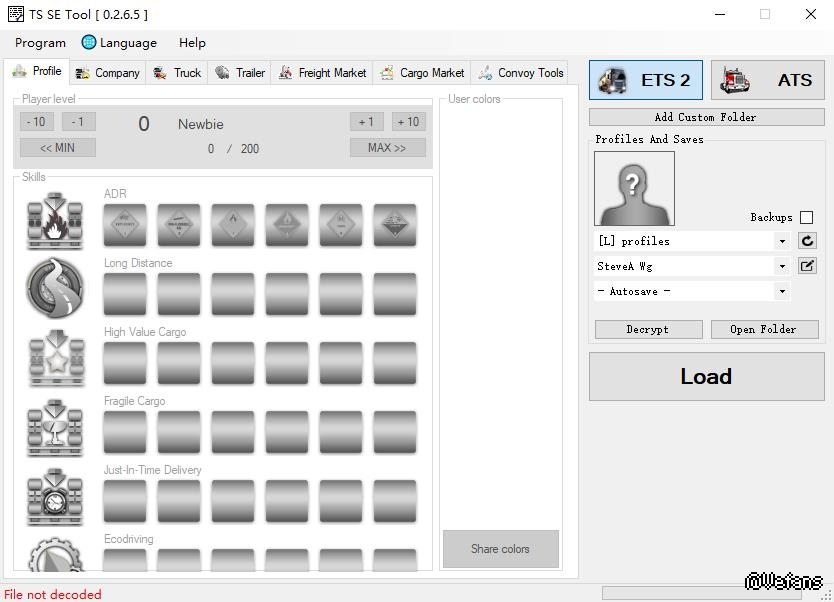The width and height of the screenshot is (834, 602).
Task: Increase player level by 1
Action: (x=366, y=122)
